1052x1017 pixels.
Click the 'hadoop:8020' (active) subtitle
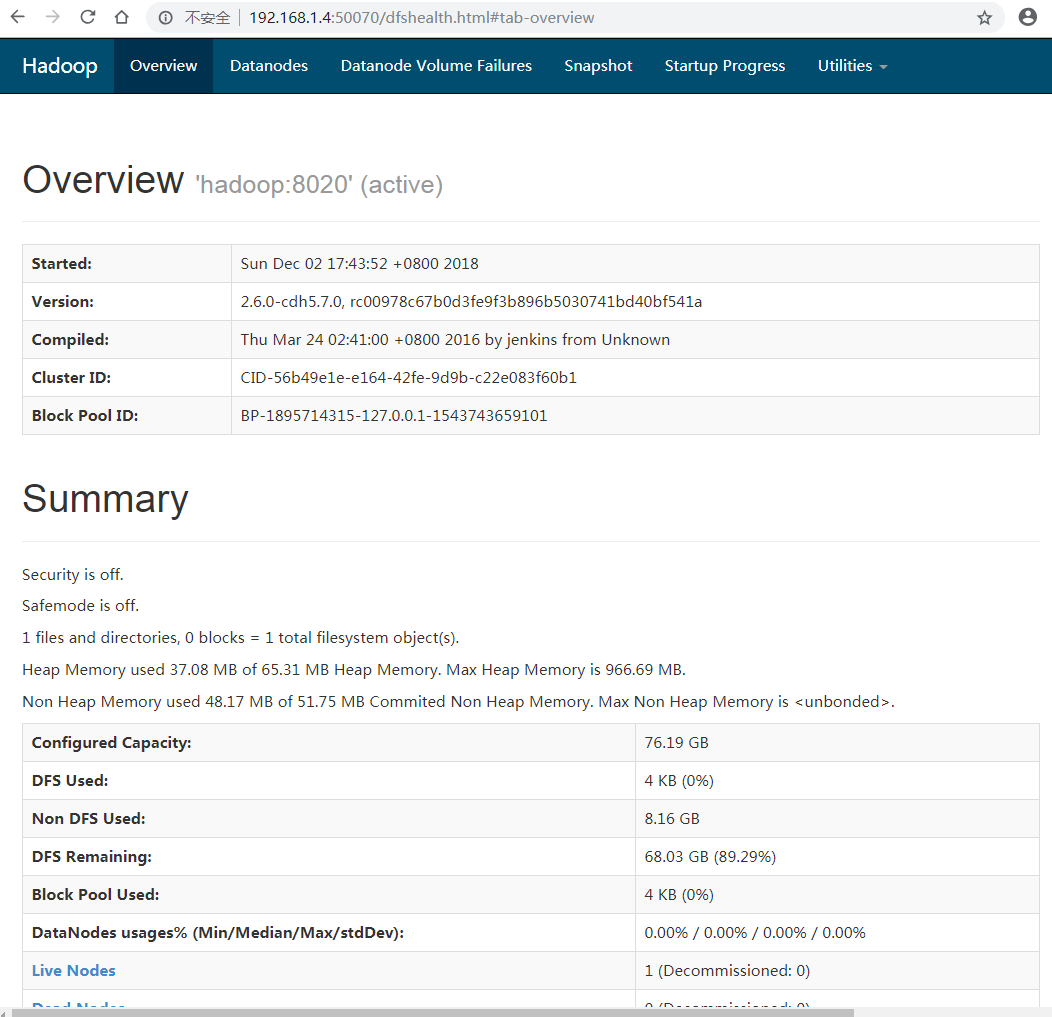tap(319, 184)
